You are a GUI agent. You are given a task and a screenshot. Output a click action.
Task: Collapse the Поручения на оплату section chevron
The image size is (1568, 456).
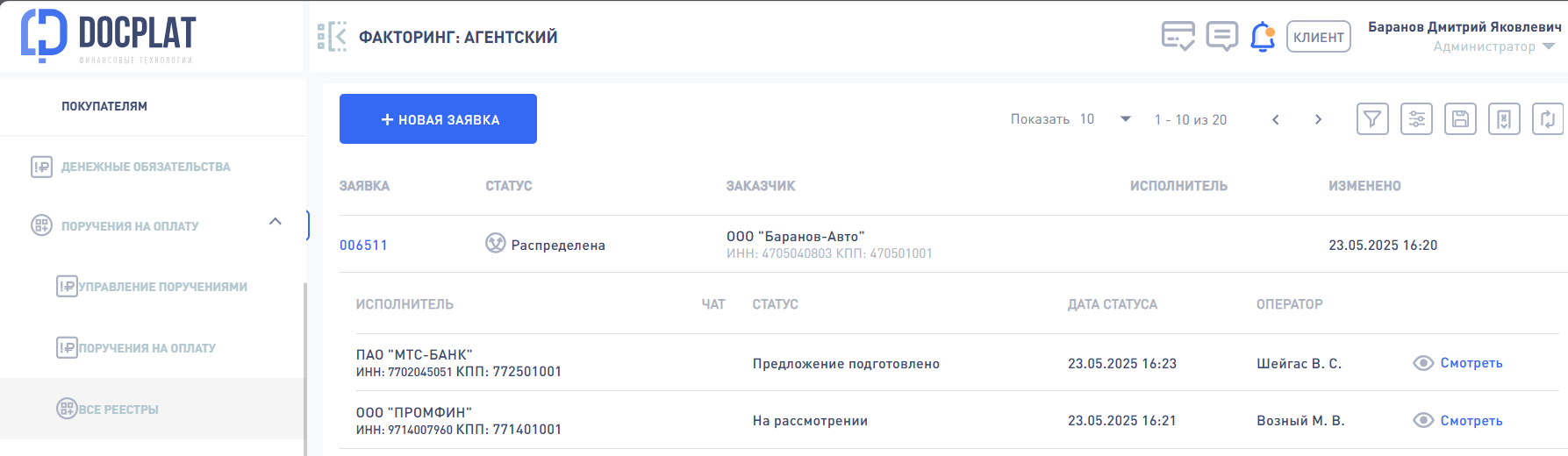click(276, 222)
